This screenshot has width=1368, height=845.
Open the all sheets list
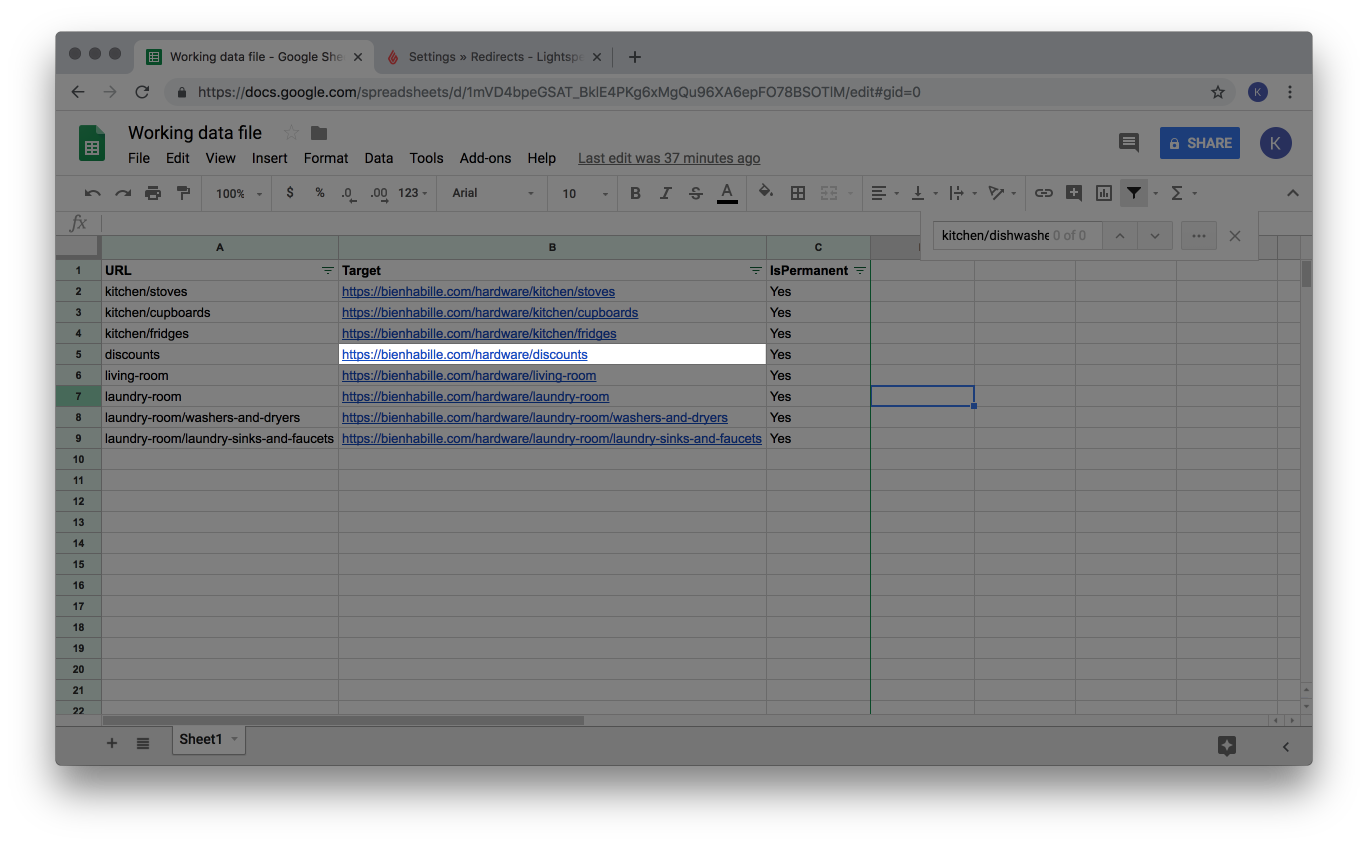[x=143, y=743]
